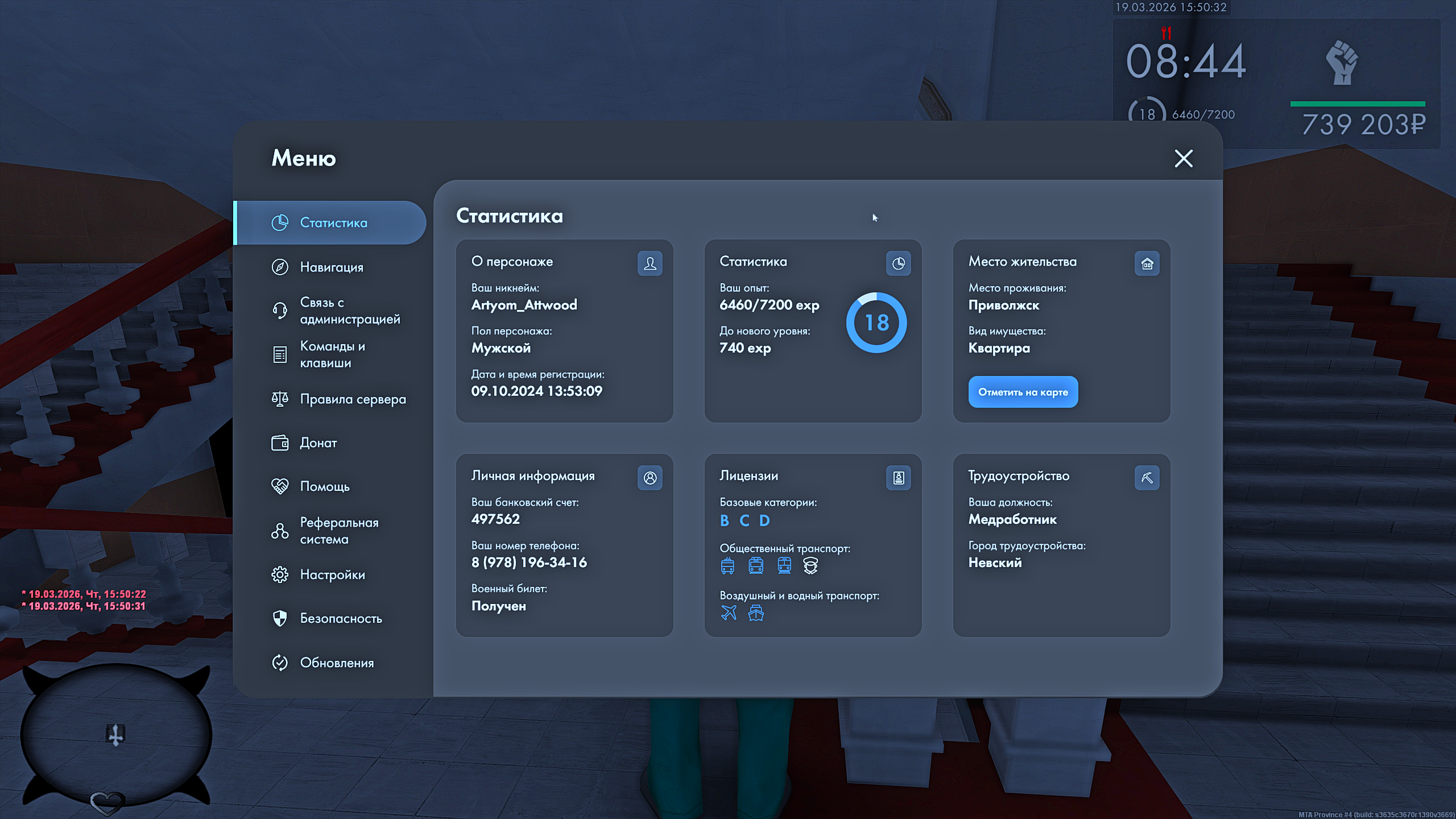Open Связь с администрацией section
The width and height of the screenshot is (1456, 819).
[x=349, y=311]
